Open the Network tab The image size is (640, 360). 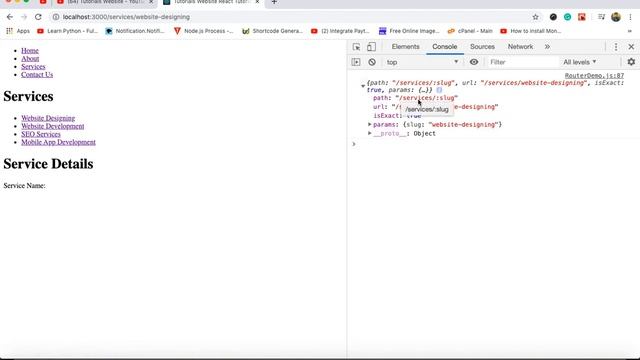(x=520, y=47)
